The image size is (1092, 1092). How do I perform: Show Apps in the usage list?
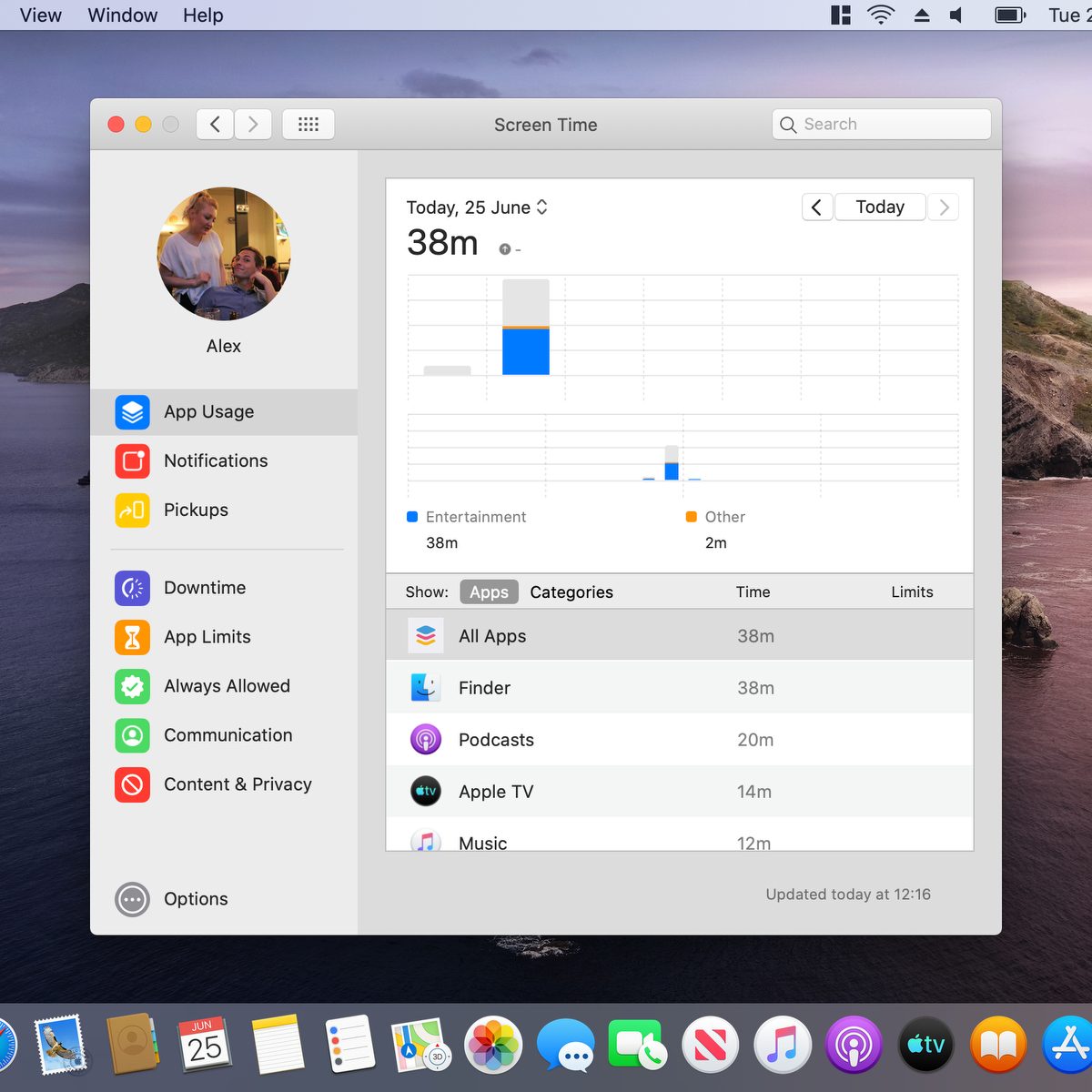coord(489,592)
